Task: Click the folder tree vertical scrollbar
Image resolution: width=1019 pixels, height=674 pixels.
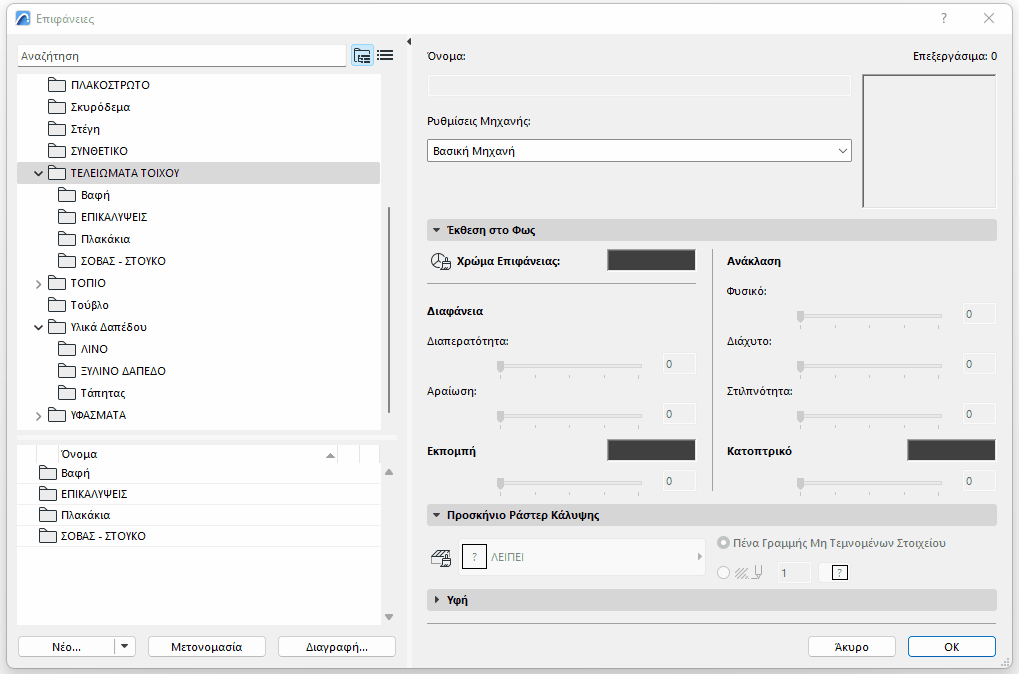Action: tap(389, 309)
